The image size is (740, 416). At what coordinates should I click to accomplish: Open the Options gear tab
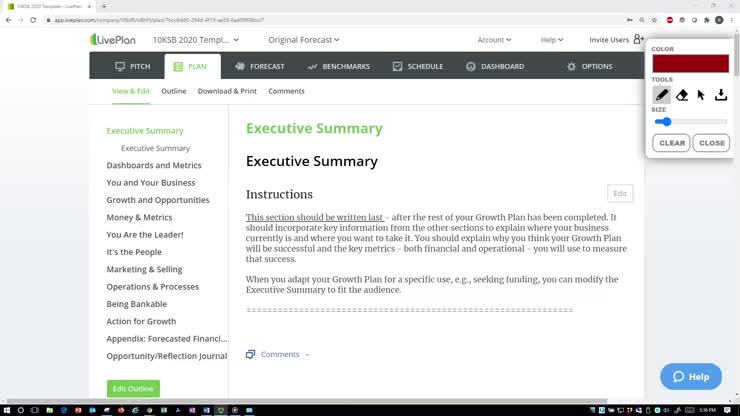589,66
